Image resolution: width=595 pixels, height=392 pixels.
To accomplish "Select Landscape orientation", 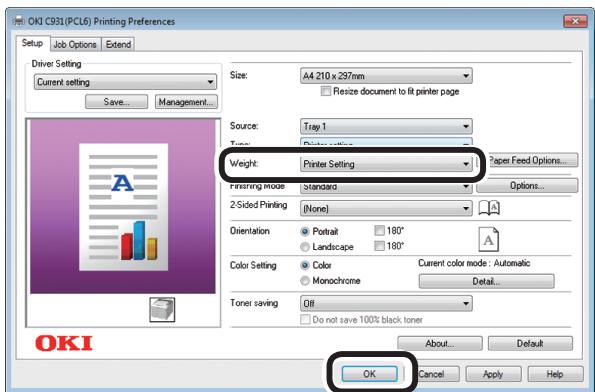I will [305, 247].
